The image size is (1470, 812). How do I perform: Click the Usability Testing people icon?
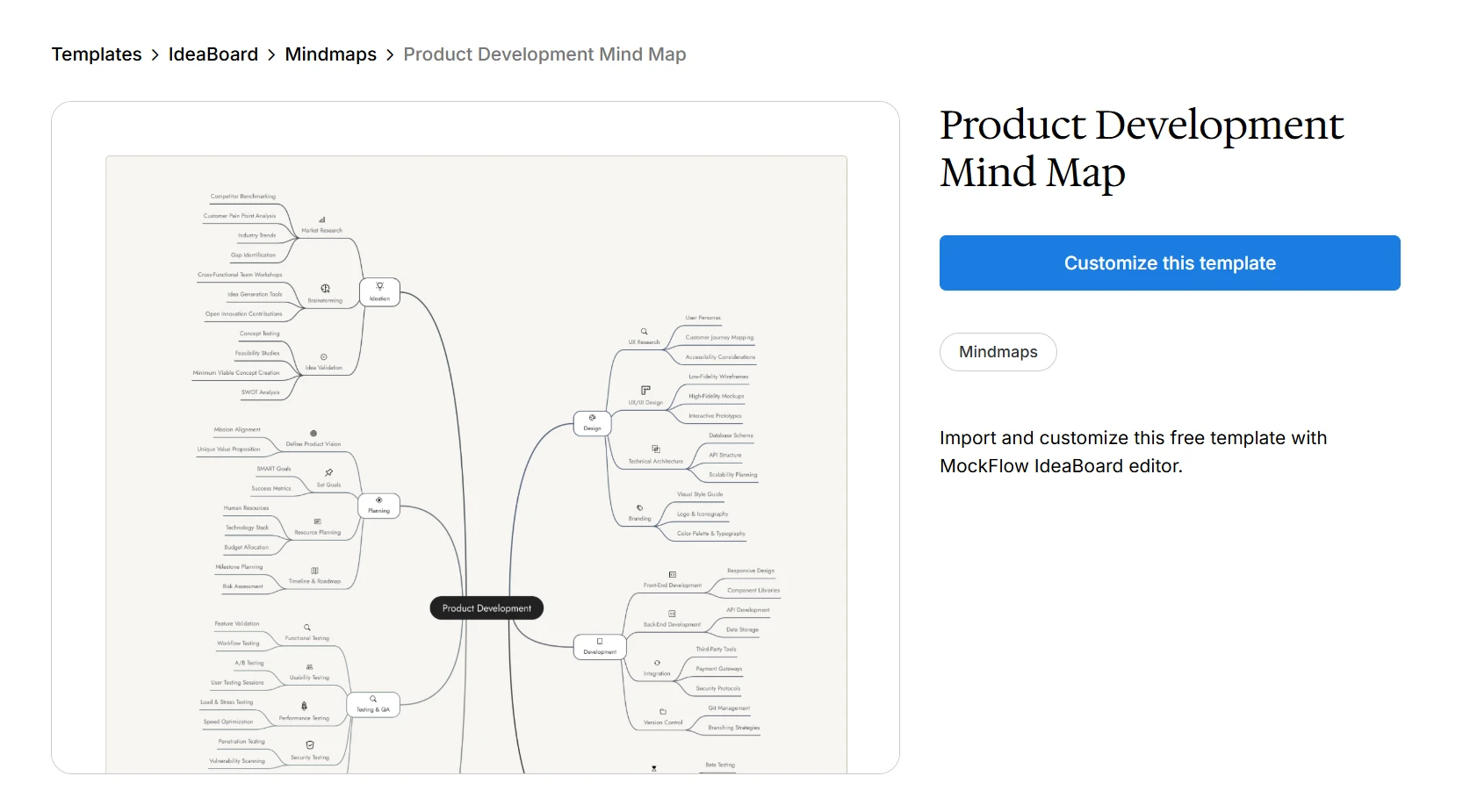[309, 667]
